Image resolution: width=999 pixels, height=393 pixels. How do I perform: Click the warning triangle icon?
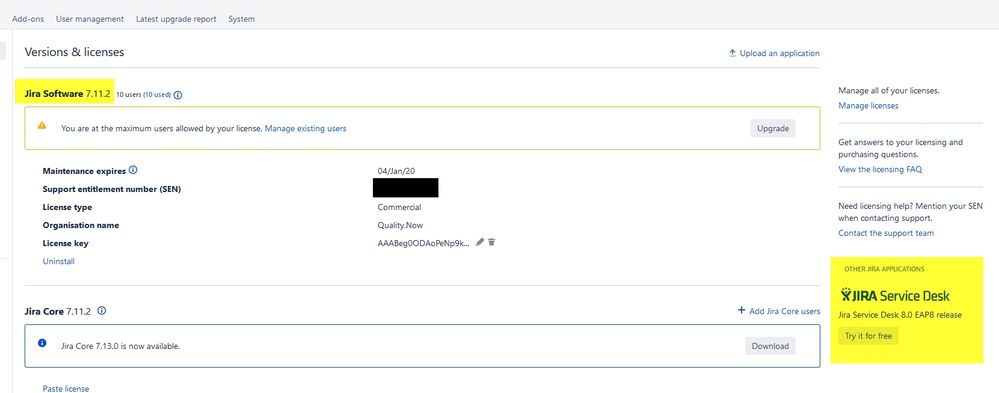tap(42, 126)
